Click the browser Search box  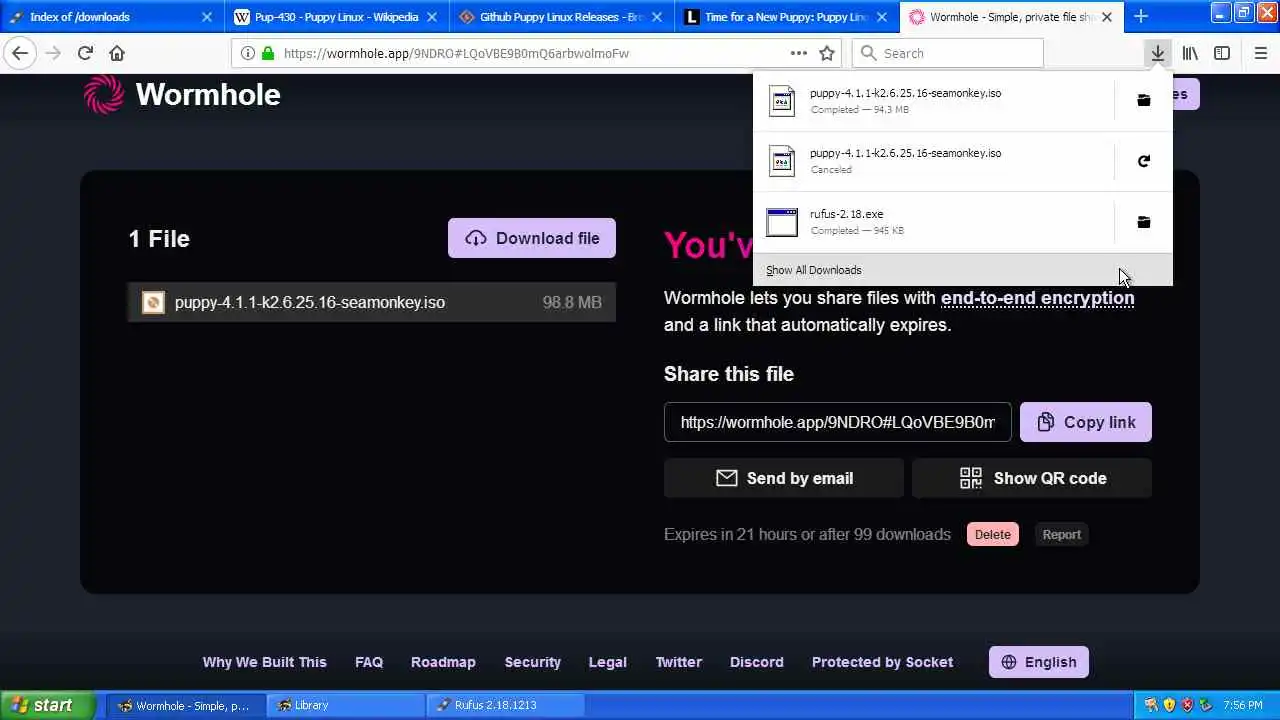(x=948, y=53)
